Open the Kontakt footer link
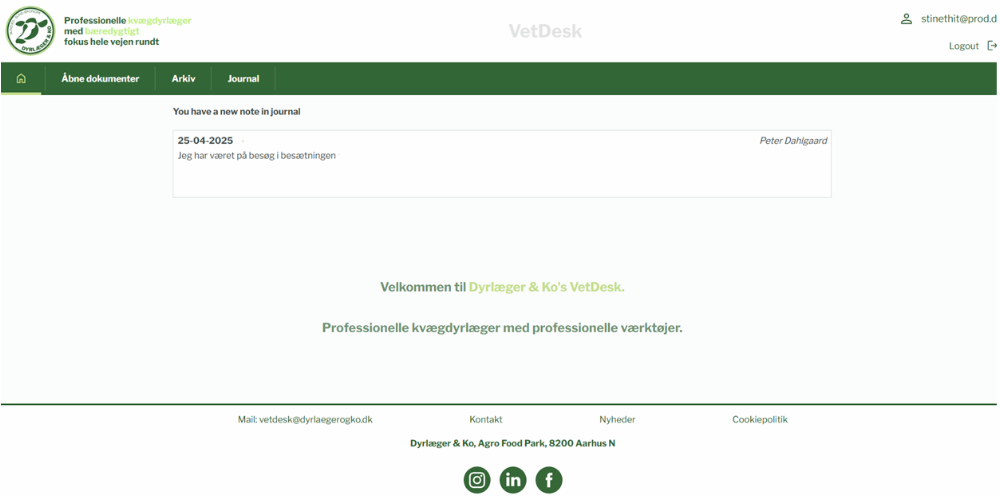Screen dimensions: 1000x496 [x=485, y=419]
